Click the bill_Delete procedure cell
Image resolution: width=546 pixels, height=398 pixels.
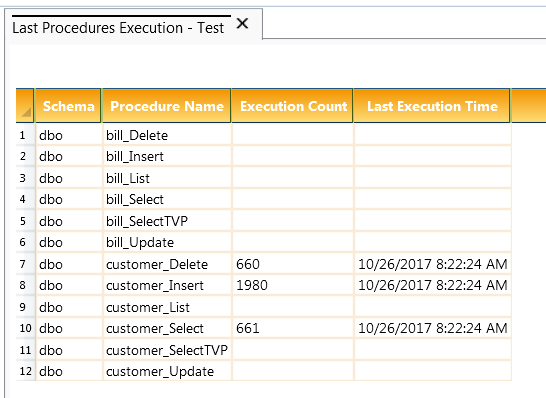pyautogui.click(x=167, y=135)
